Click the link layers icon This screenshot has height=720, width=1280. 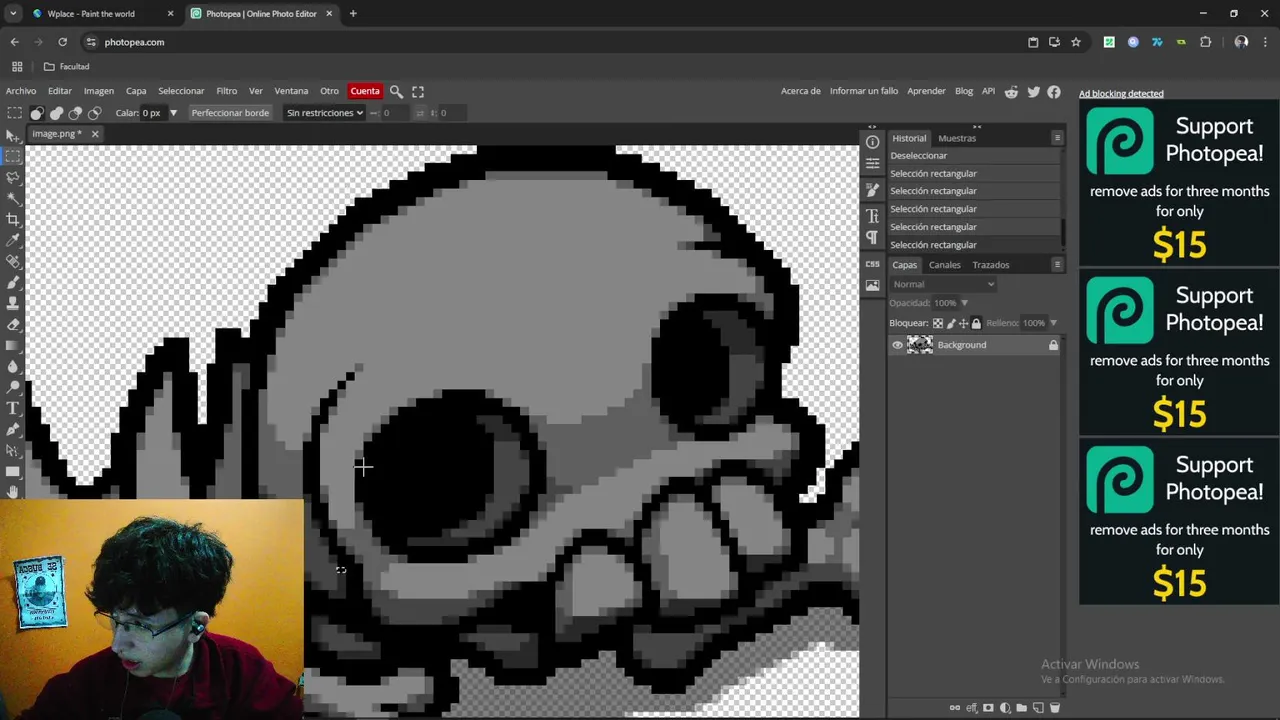click(955, 708)
